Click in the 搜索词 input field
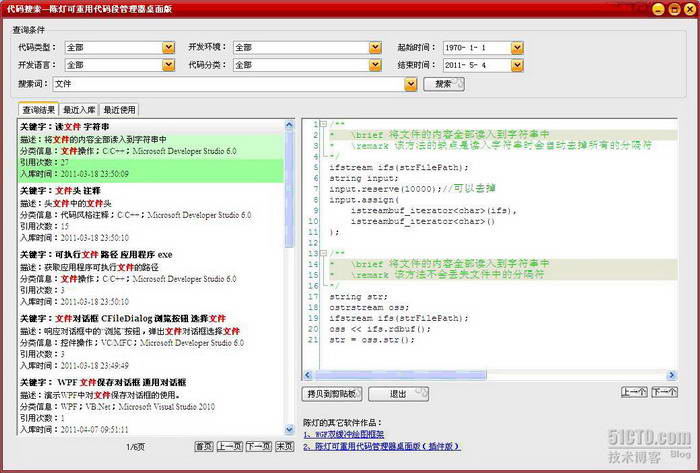This screenshot has height=473, width=700. pos(230,84)
